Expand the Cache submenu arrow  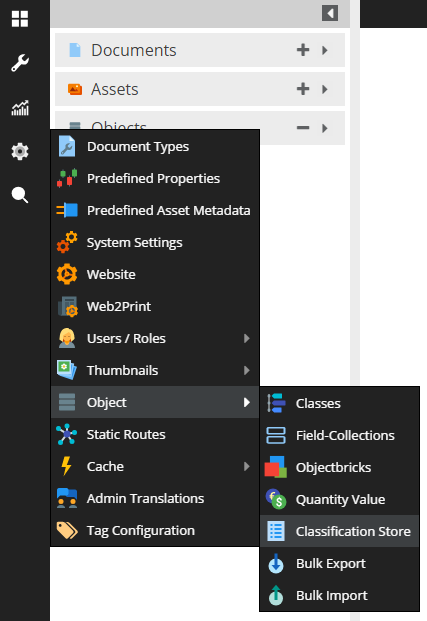tap(246, 466)
